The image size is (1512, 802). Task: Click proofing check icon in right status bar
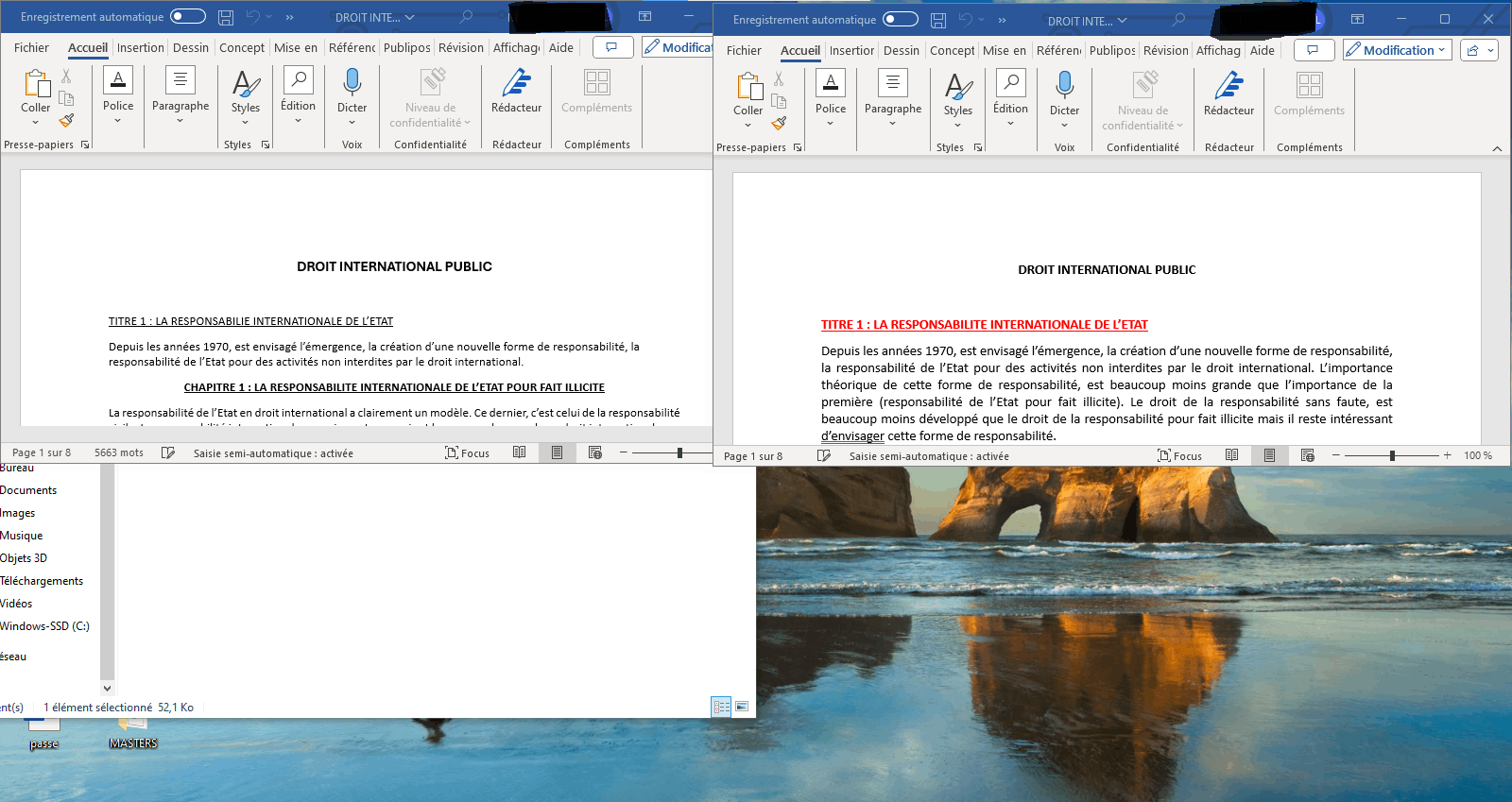824,455
